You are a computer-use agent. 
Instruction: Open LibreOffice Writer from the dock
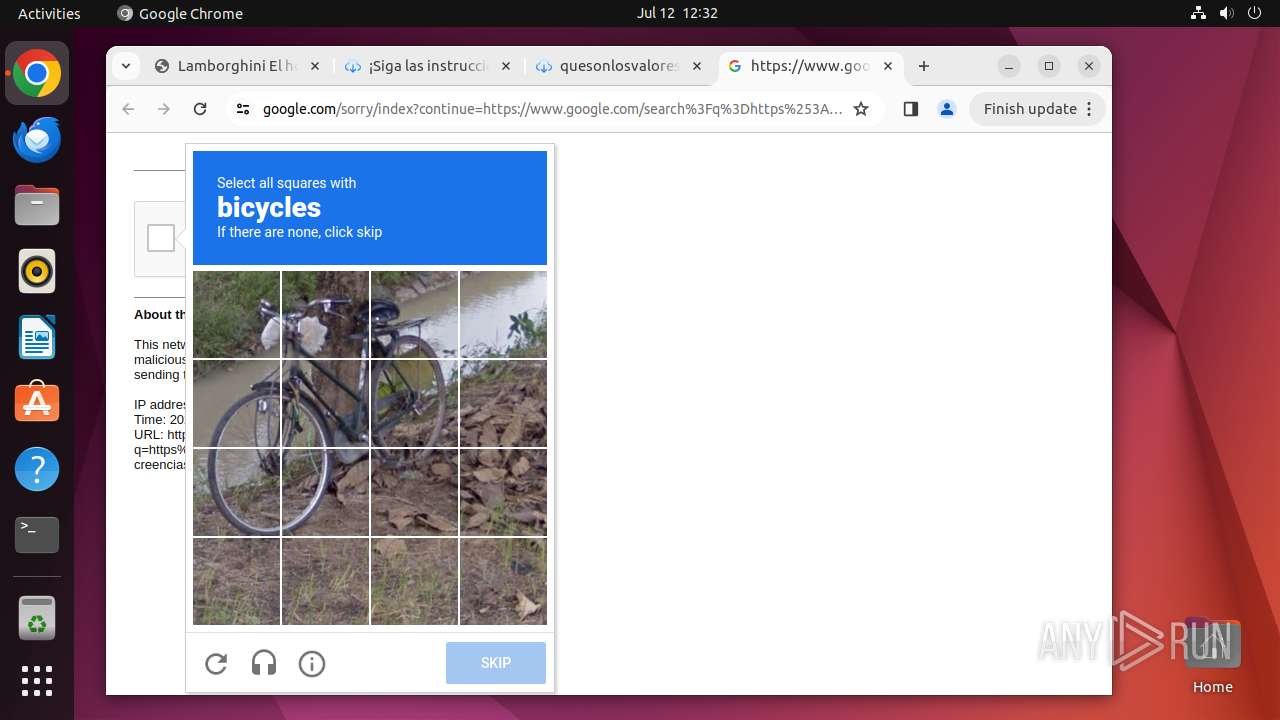(x=37, y=337)
